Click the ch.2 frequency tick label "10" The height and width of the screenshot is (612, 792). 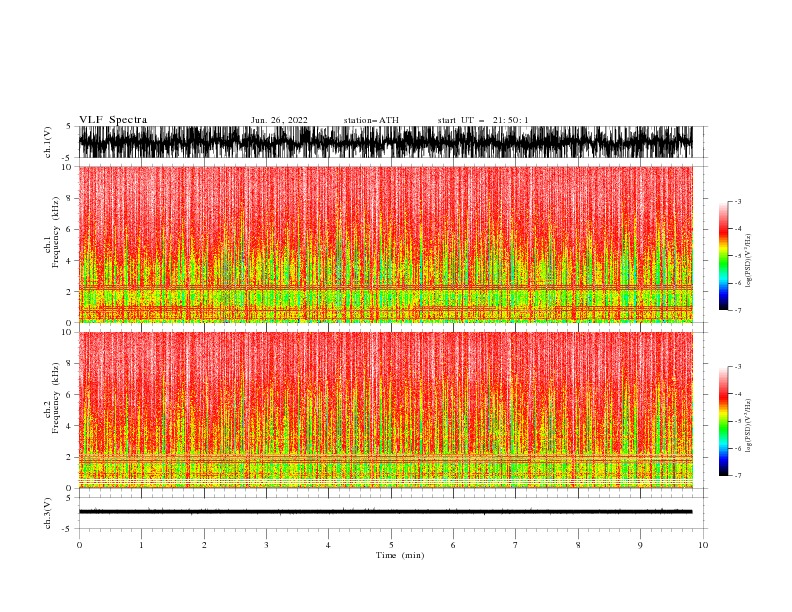coord(66,332)
